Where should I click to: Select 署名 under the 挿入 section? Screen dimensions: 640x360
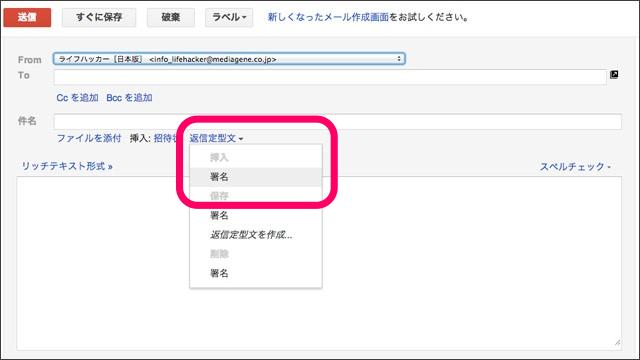(x=256, y=177)
